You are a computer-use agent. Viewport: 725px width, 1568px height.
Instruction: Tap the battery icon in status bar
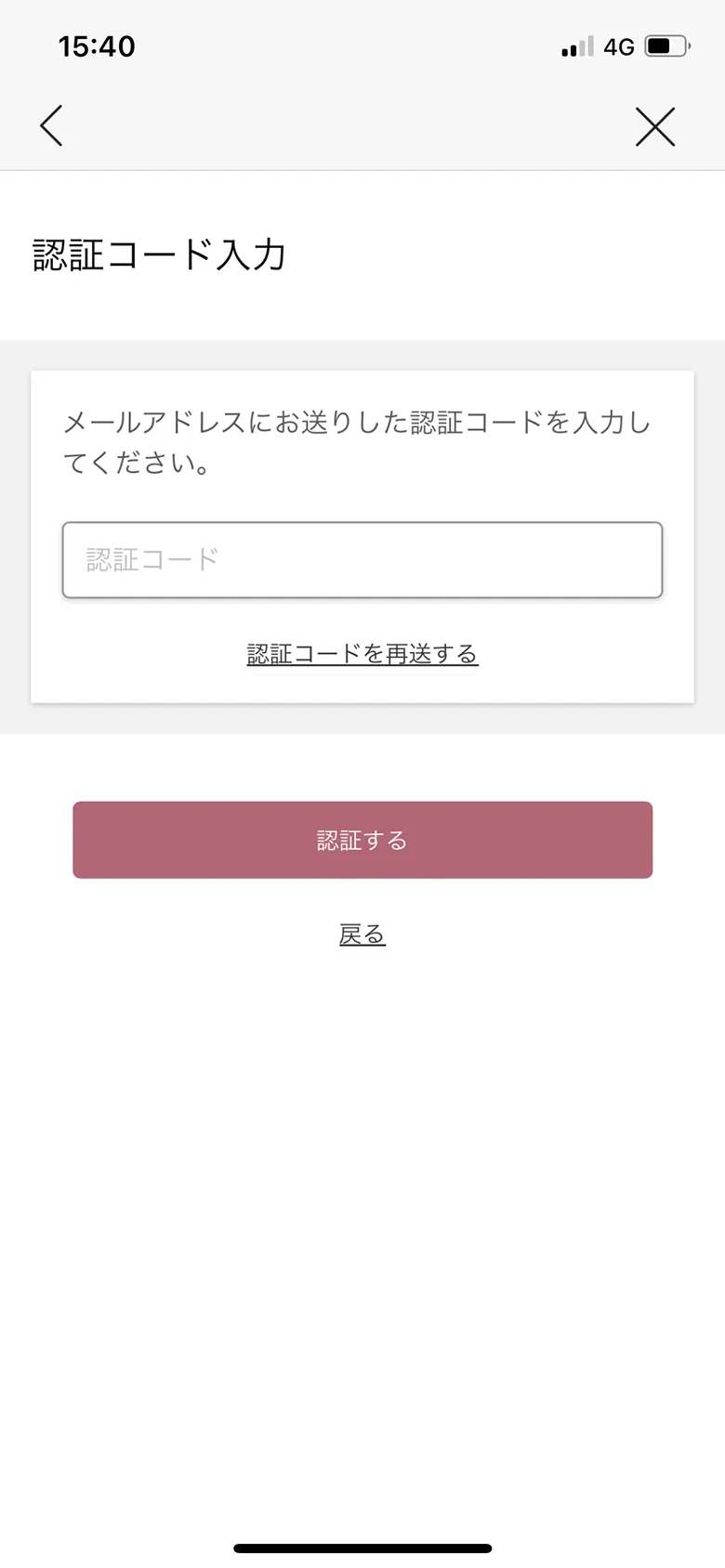tap(667, 46)
